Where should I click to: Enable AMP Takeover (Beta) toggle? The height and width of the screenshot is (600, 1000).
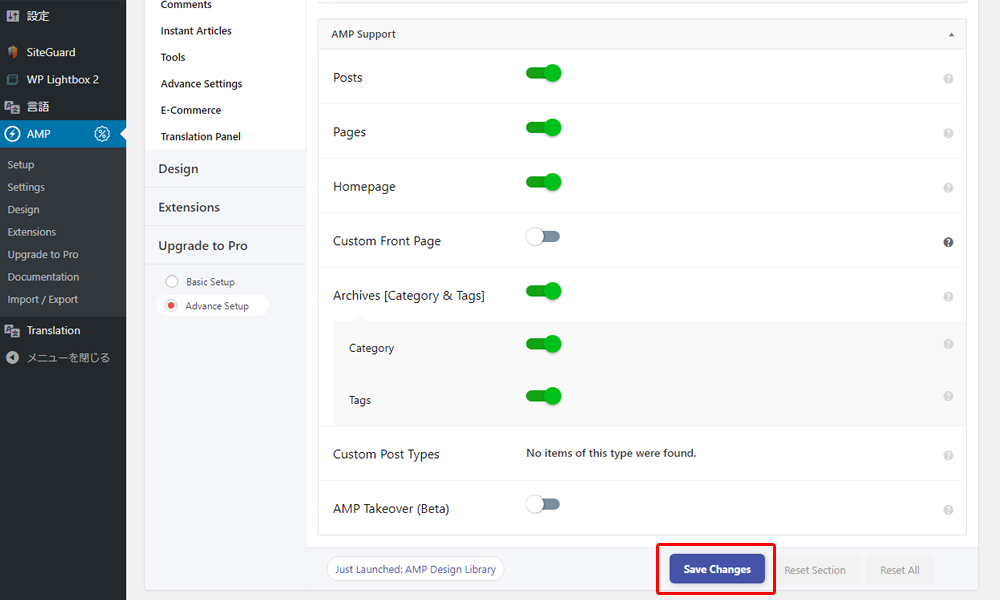coord(543,504)
